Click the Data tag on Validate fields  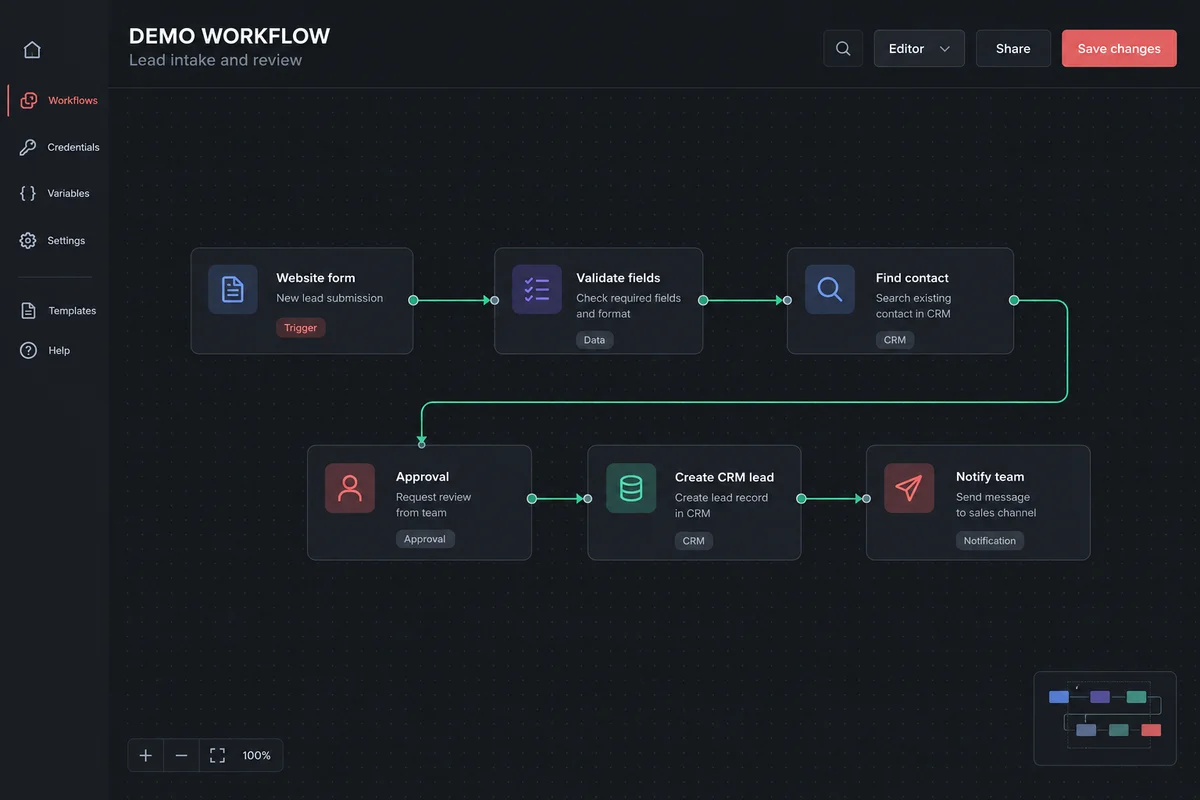(594, 340)
